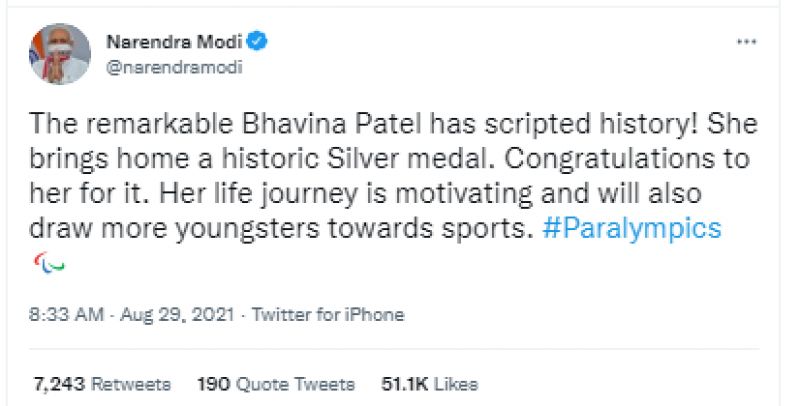The height and width of the screenshot is (406, 800).
Task: Show the 51.1K Likes list
Action: pos(429,384)
